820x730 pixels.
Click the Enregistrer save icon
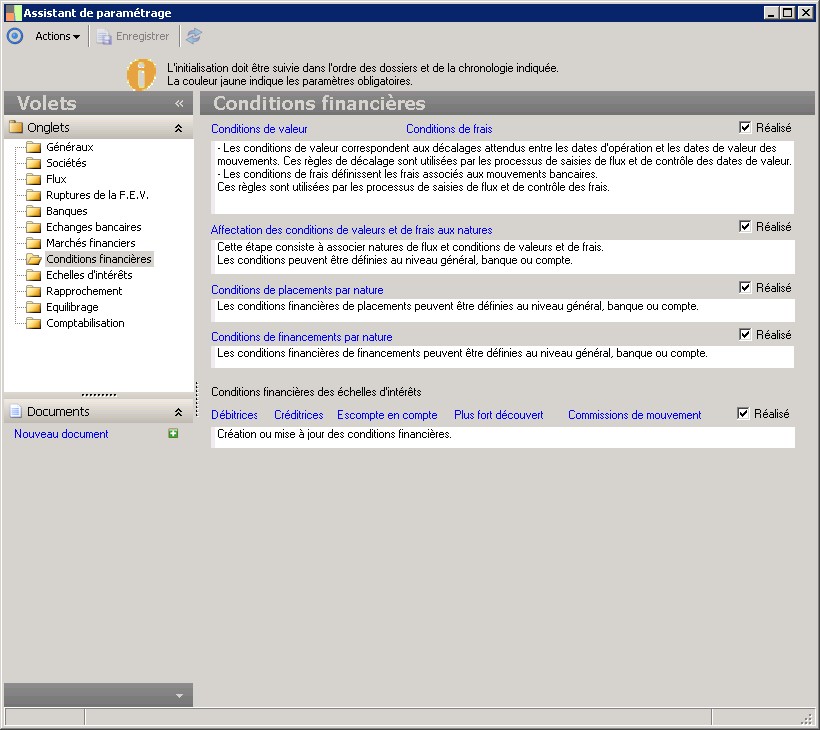coord(103,36)
